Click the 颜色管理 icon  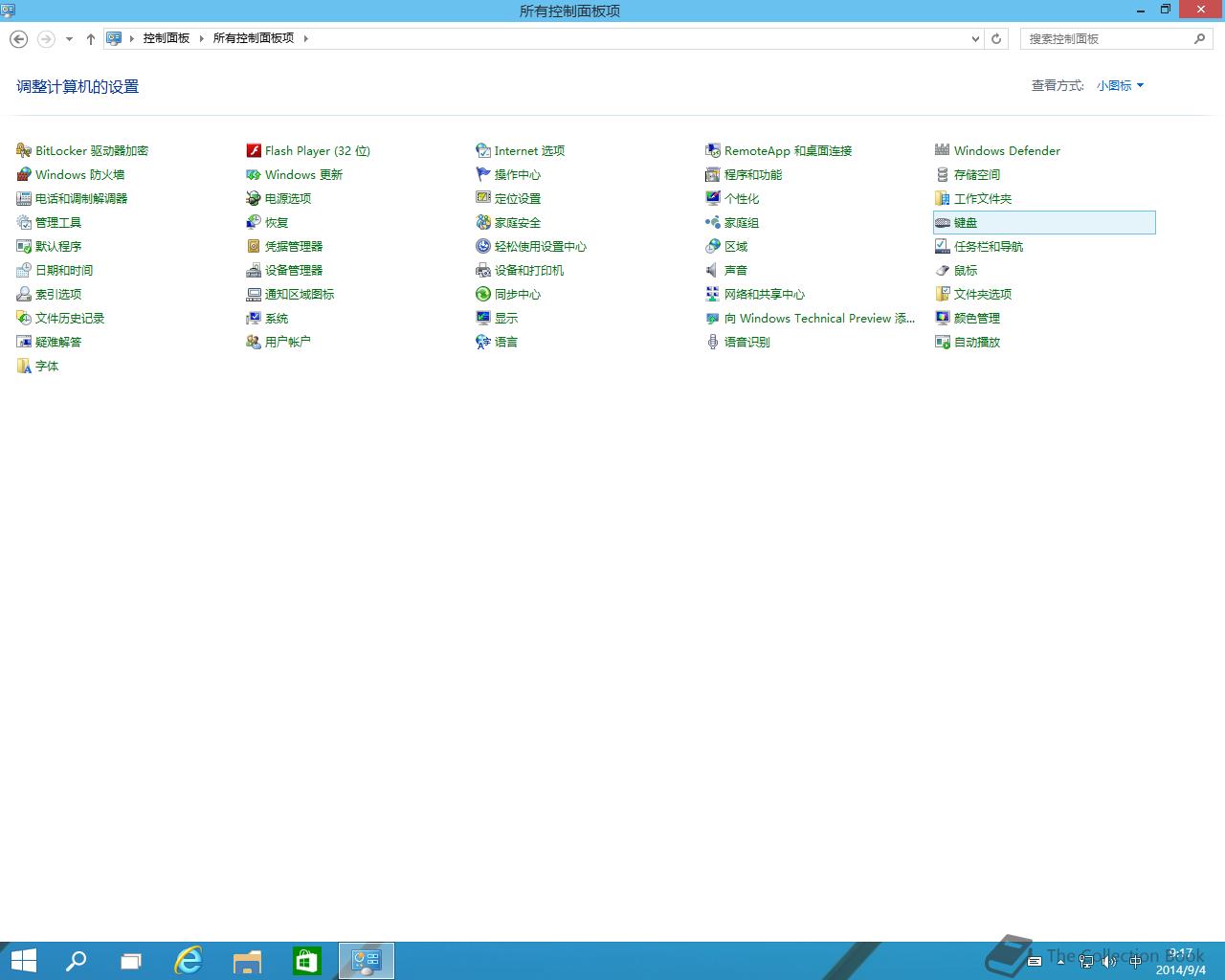click(x=943, y=318)
